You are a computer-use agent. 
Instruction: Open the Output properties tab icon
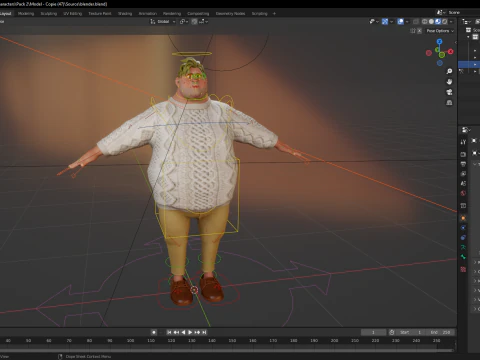click(463, 164)
